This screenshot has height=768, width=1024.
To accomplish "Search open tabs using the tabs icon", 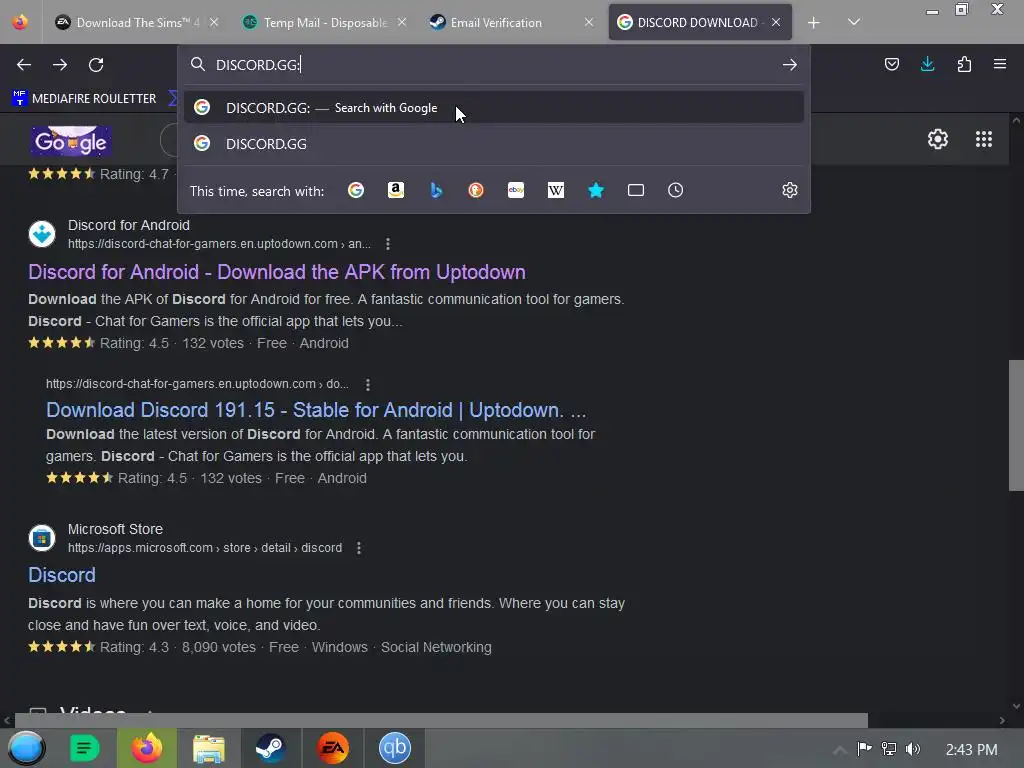I will (635, 190).
